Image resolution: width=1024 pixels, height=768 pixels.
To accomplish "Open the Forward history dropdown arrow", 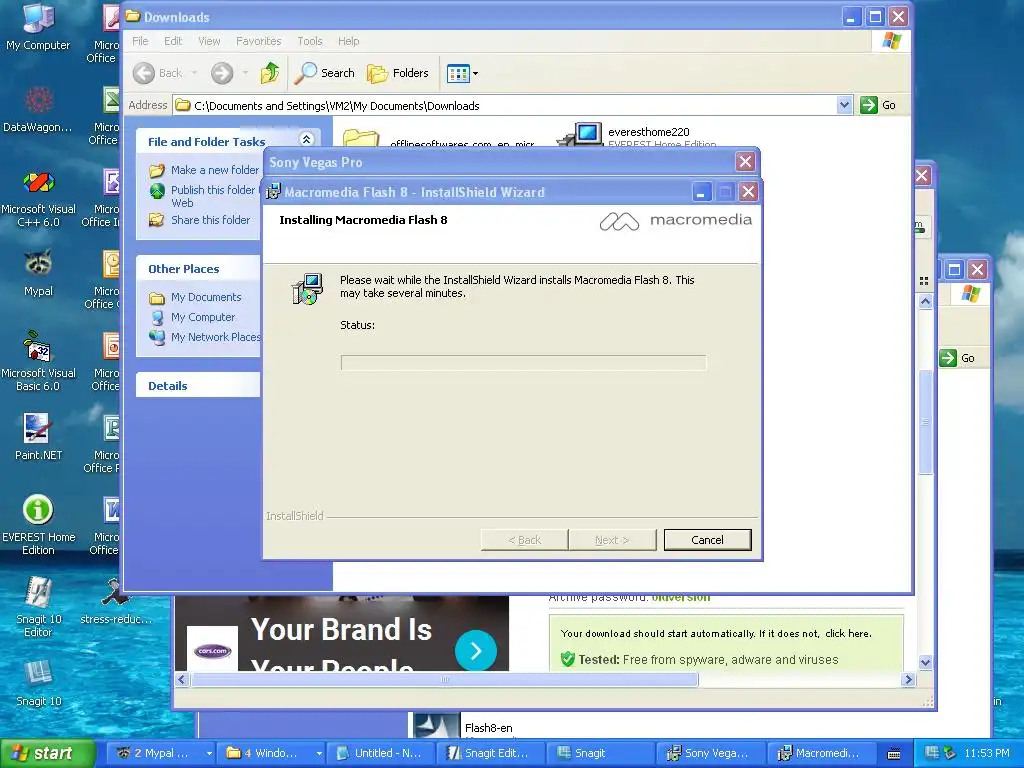I will [x=246, y=73].
